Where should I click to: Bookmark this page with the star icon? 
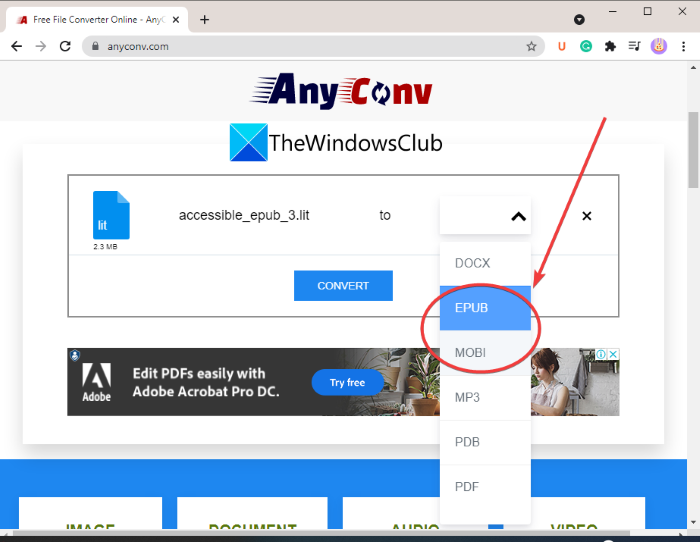click(x=531, y=46)
